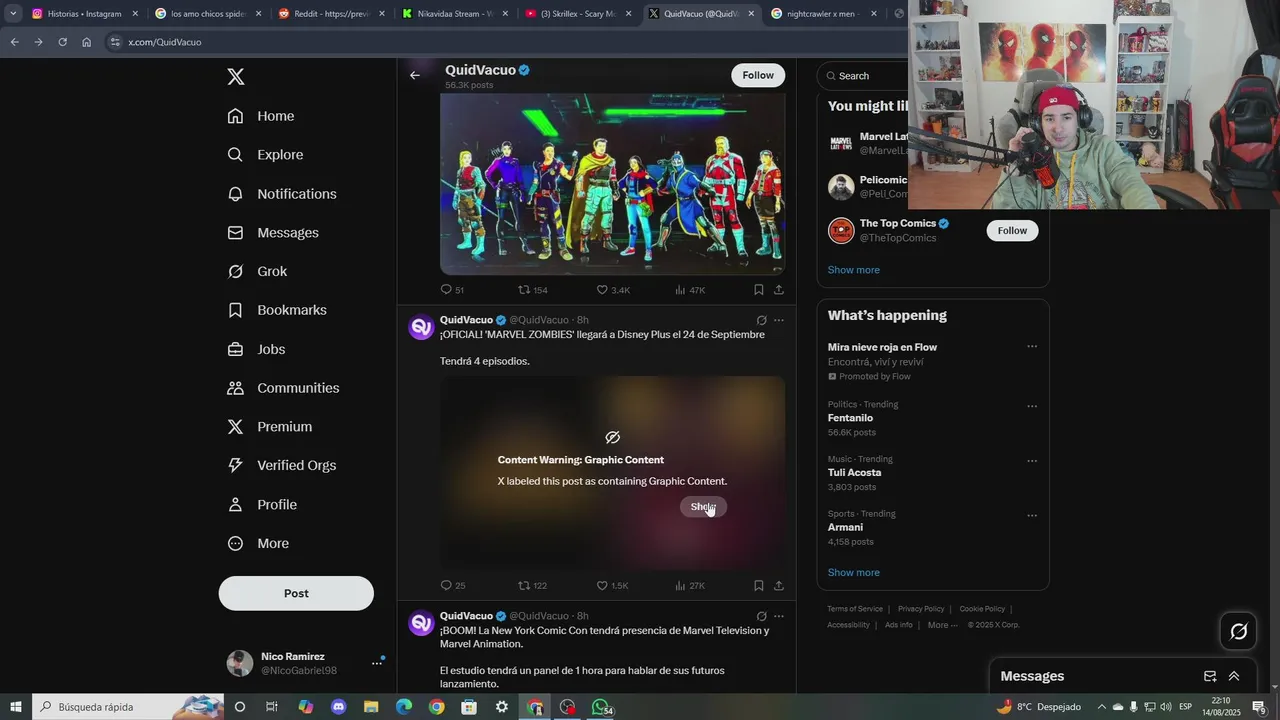Open the Jobs section

256,349
